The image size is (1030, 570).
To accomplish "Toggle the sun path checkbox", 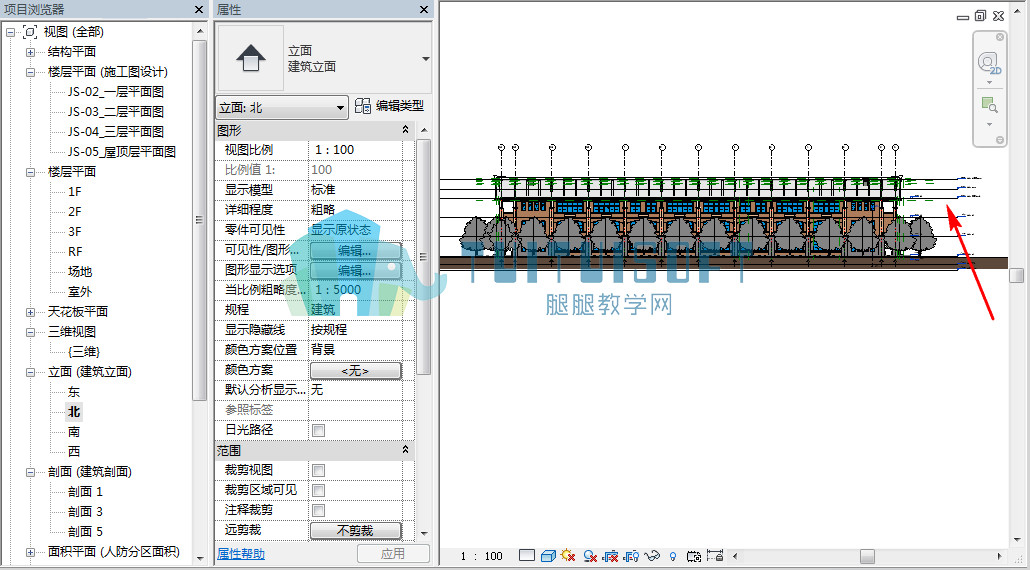I will click(x=319, y=431).
